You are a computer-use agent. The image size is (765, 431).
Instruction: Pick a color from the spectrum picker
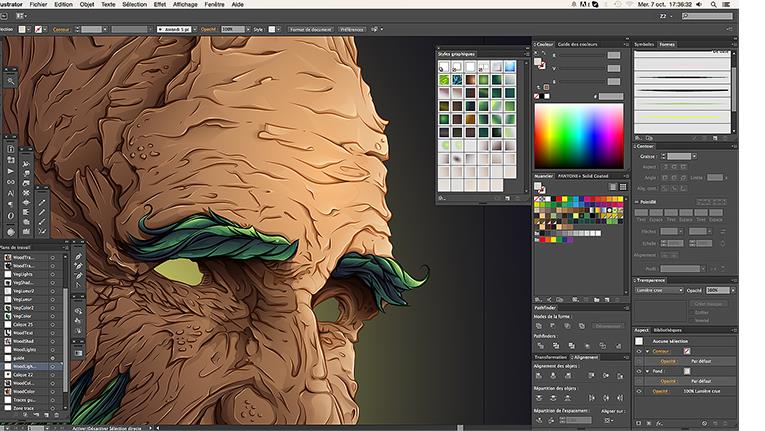click(579, 136)
